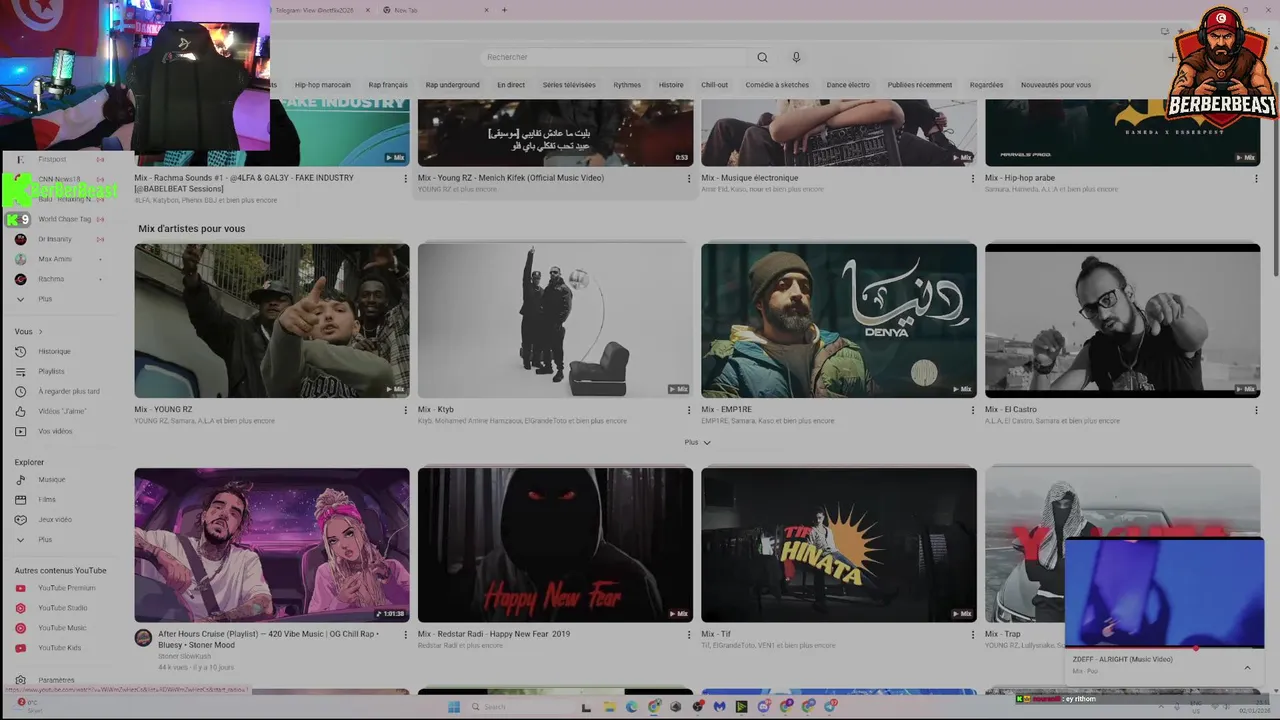Open the World Chase Tag subscription

tap(66, 219)
